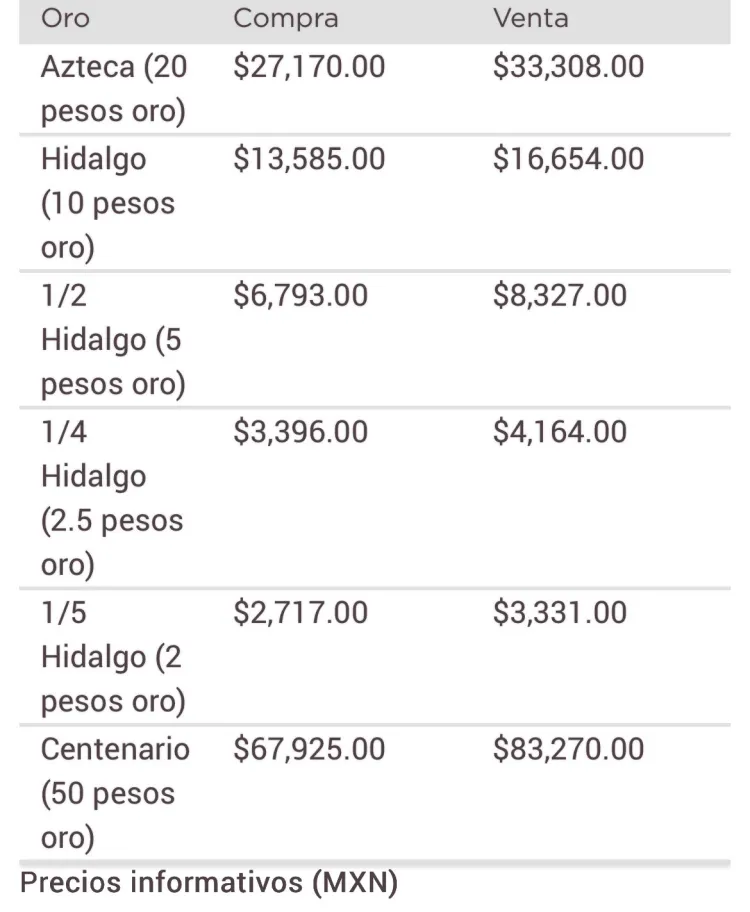Viewport: 750px width, 912px height.
Task: Select the Hidalgo (10 pesos oro) label
Action: click(x=108, y=203)
